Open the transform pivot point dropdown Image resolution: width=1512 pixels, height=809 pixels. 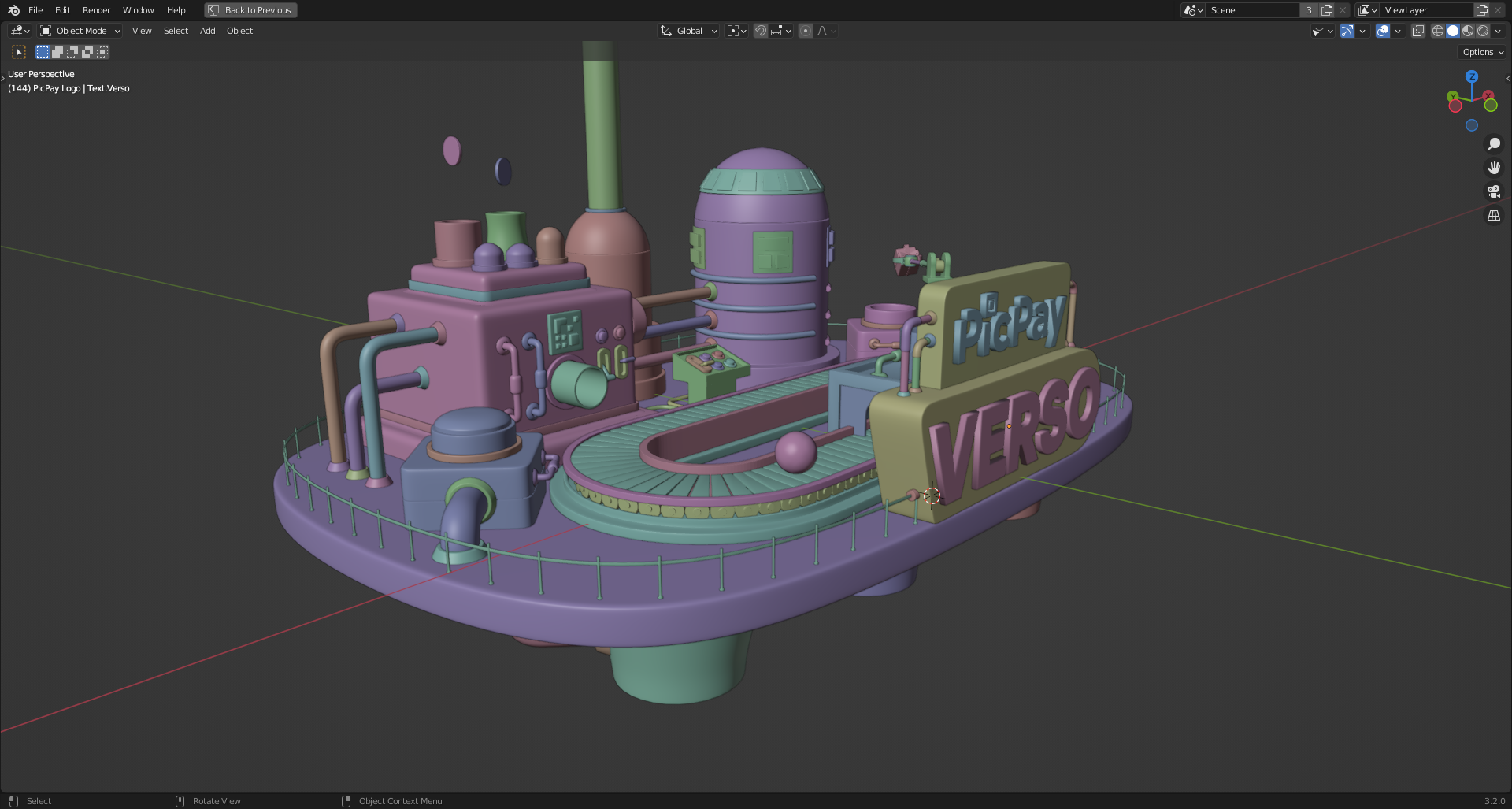(x=736, y=31)
